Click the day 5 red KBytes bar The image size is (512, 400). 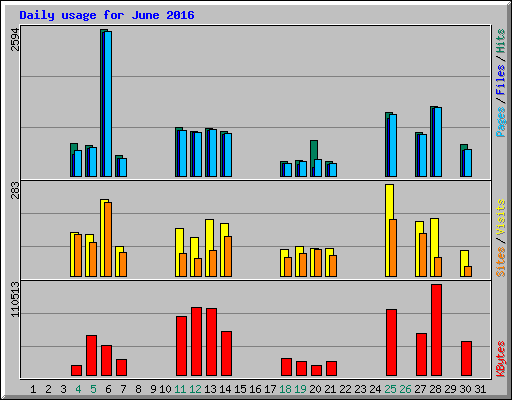pyautogui.click(x=91, y=356)
